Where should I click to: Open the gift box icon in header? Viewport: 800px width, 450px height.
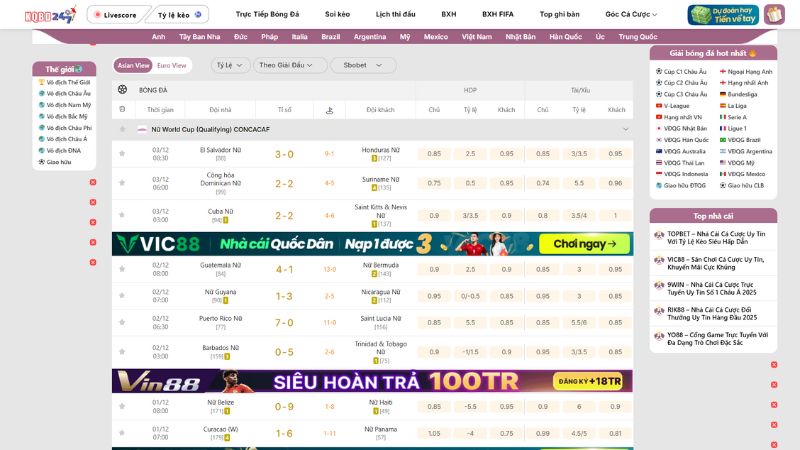click(x=774, y=15)
